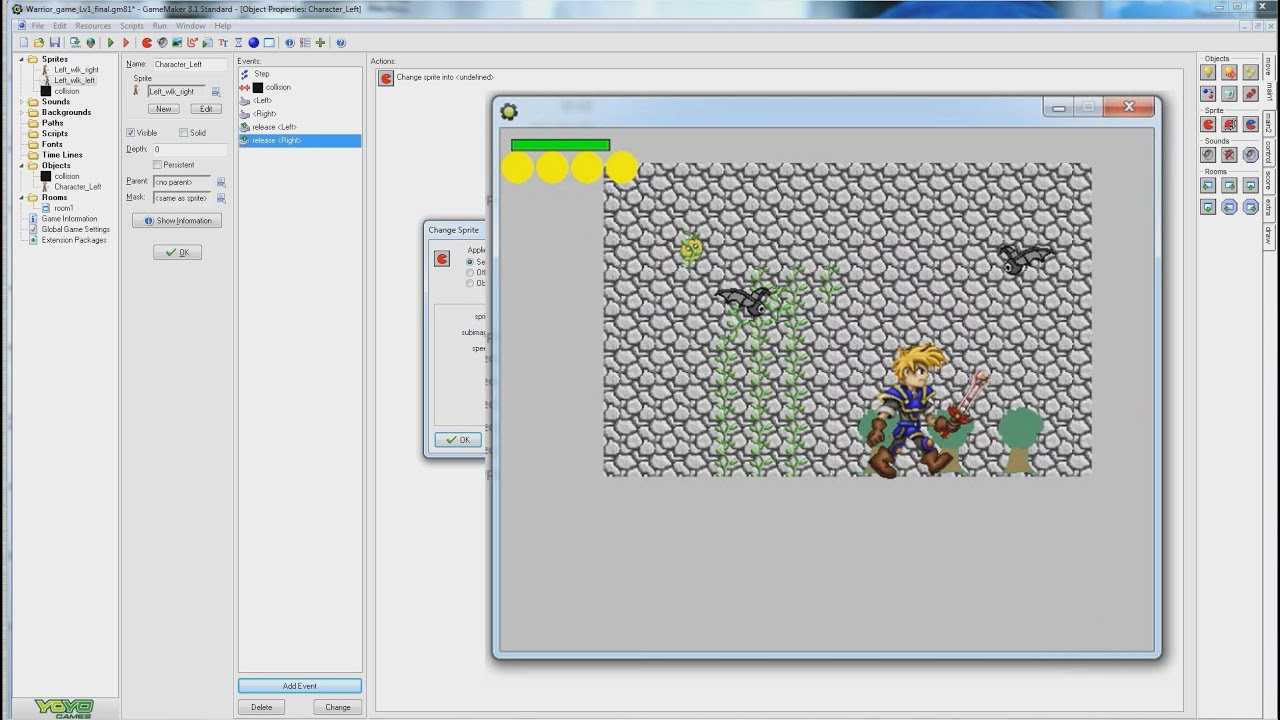Select Go to Next Room action
Viewport: 1280px width, 720px height.
coord(1229,185)
